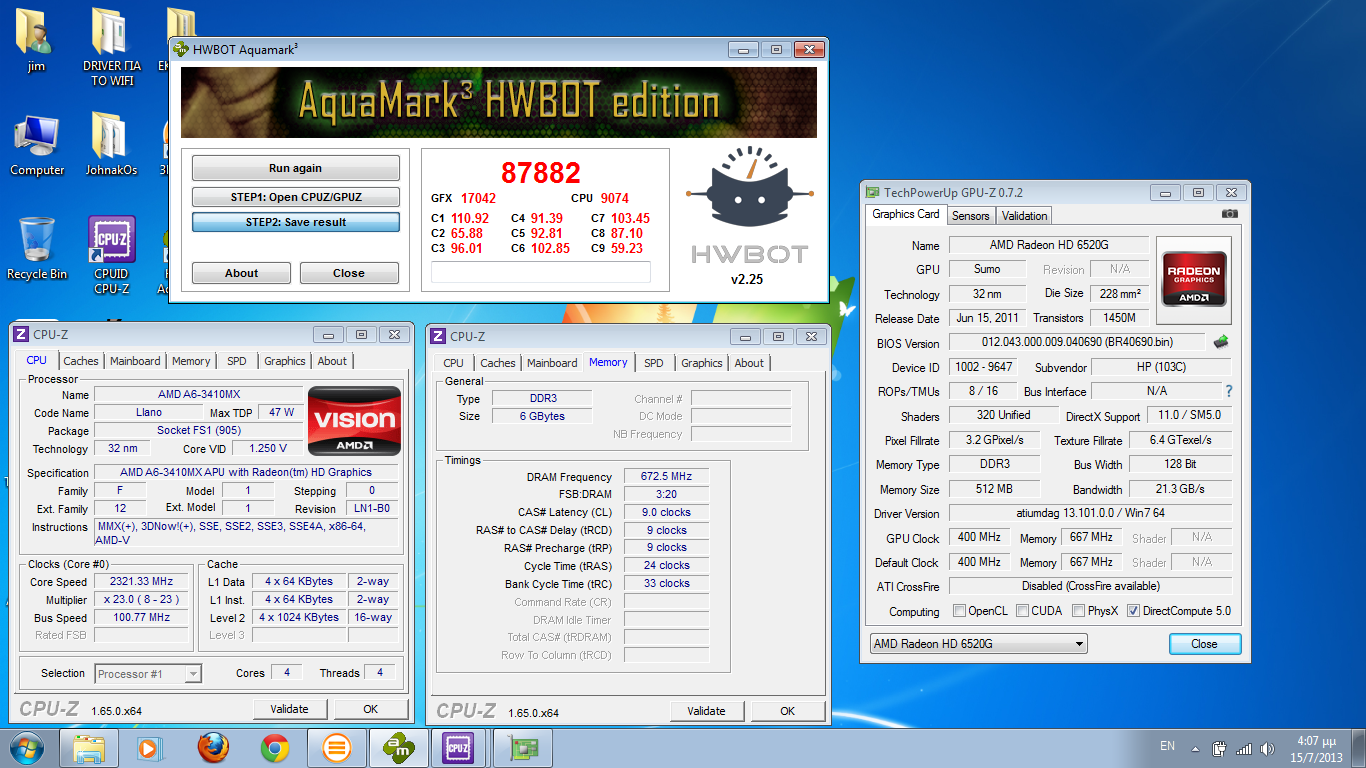
Task: Switch to the Validation tab in GPU-Z
Action: point(1024,215)
